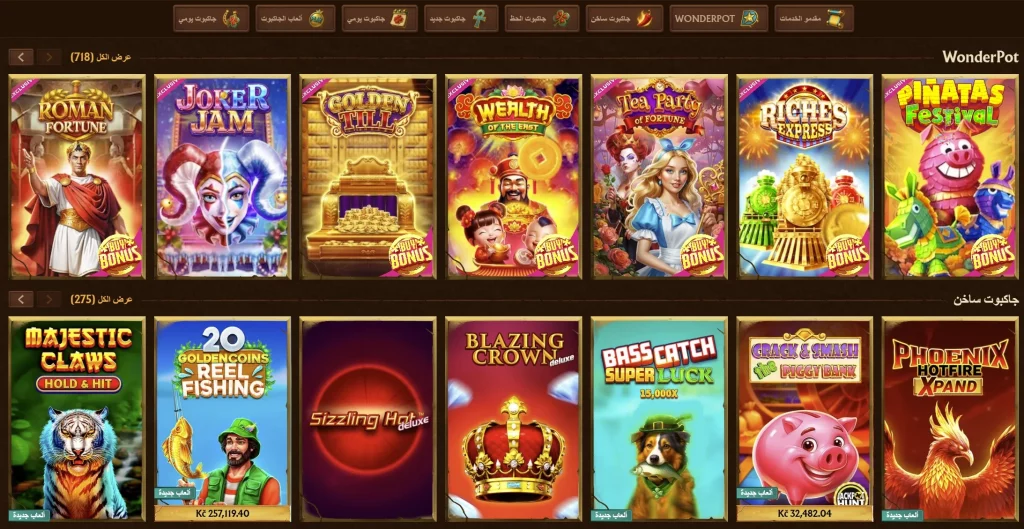Click the Buy Bonus badge on Riches Express
The height and width of the screenshot is (529, 1024).
(x=847, y=255)
